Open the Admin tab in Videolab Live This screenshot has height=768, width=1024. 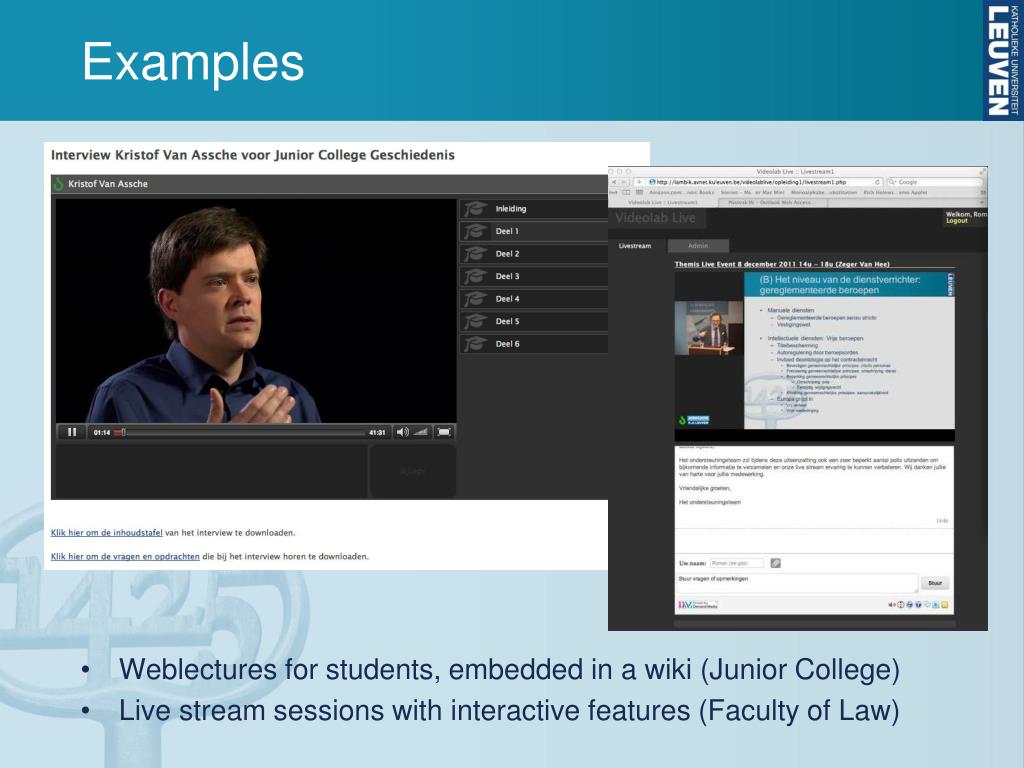click(x=698, y=246)
